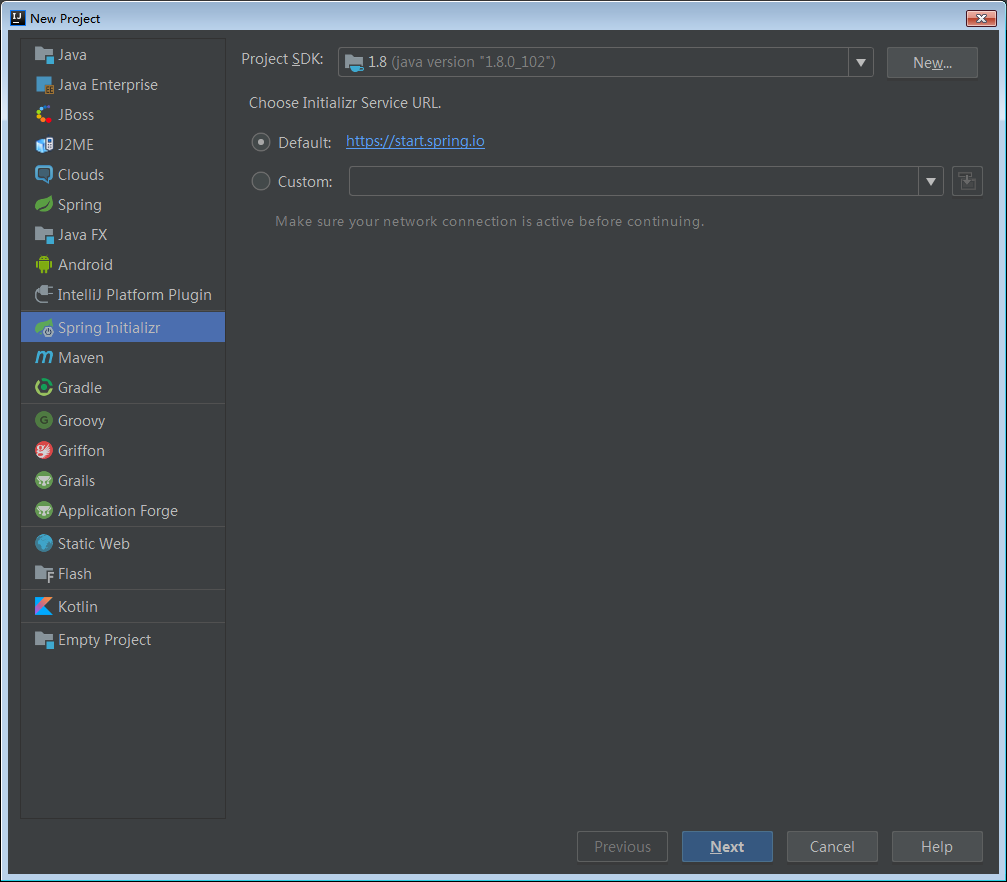1007x882 pixels.
Task: Select the Flash row label
Action: coord(74,574)
